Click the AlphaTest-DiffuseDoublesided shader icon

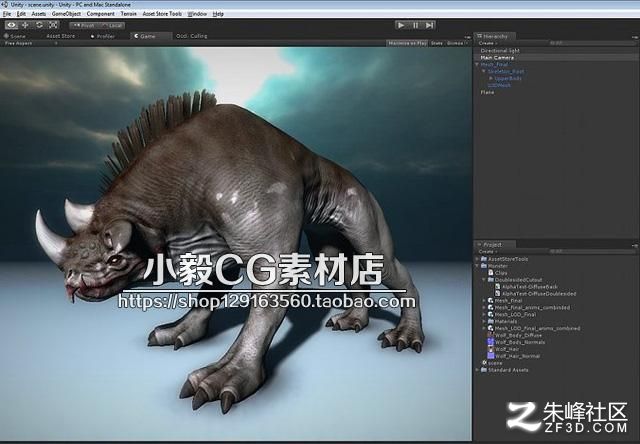point(498,293)
